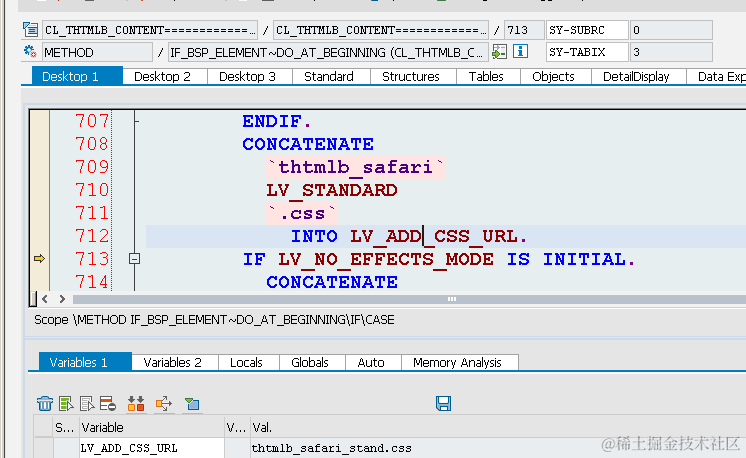Click the gear icon beside METHOD field
Image resolution: width=746 pixels, height=458 pixels.
coord(30,51)
